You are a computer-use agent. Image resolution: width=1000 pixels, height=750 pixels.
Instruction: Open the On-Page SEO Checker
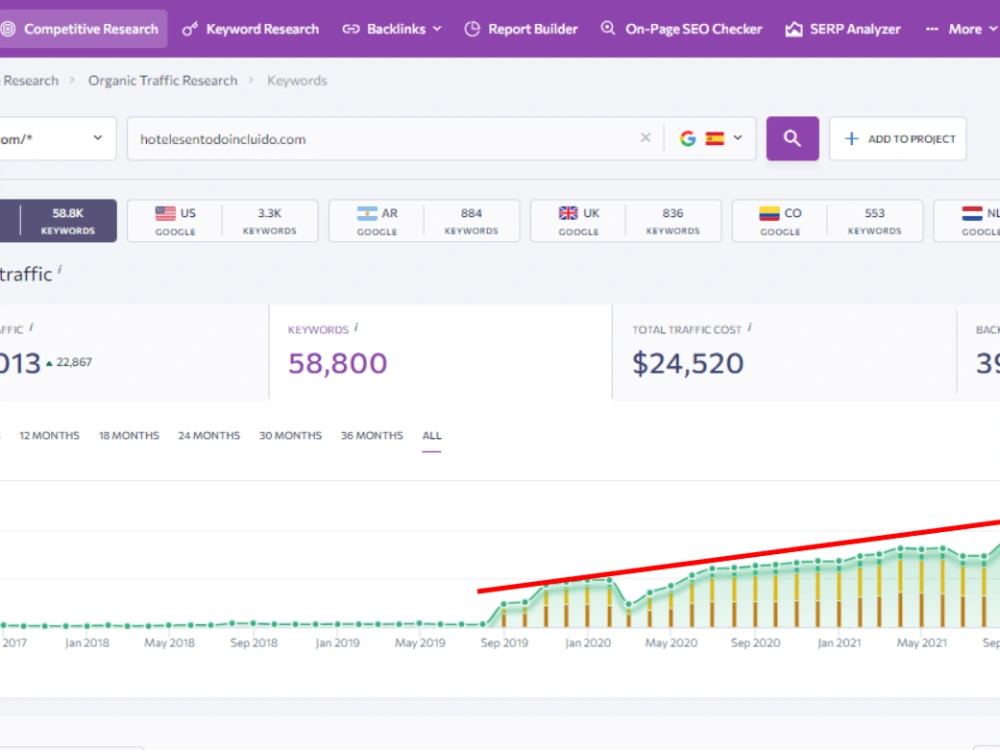(x=681, y=29)
